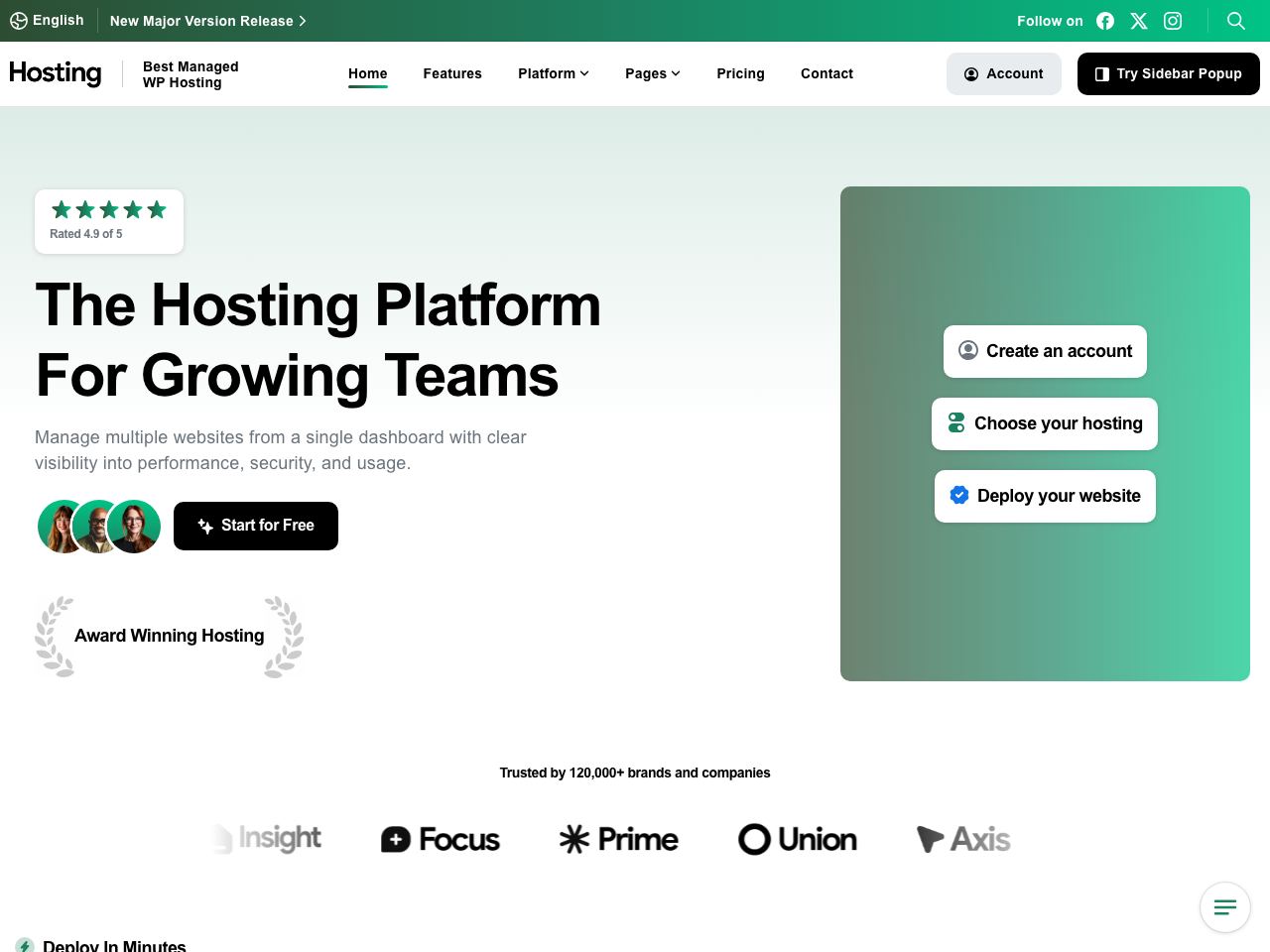
Task: Open the Pricing page
Action: [x=741, y=73]
